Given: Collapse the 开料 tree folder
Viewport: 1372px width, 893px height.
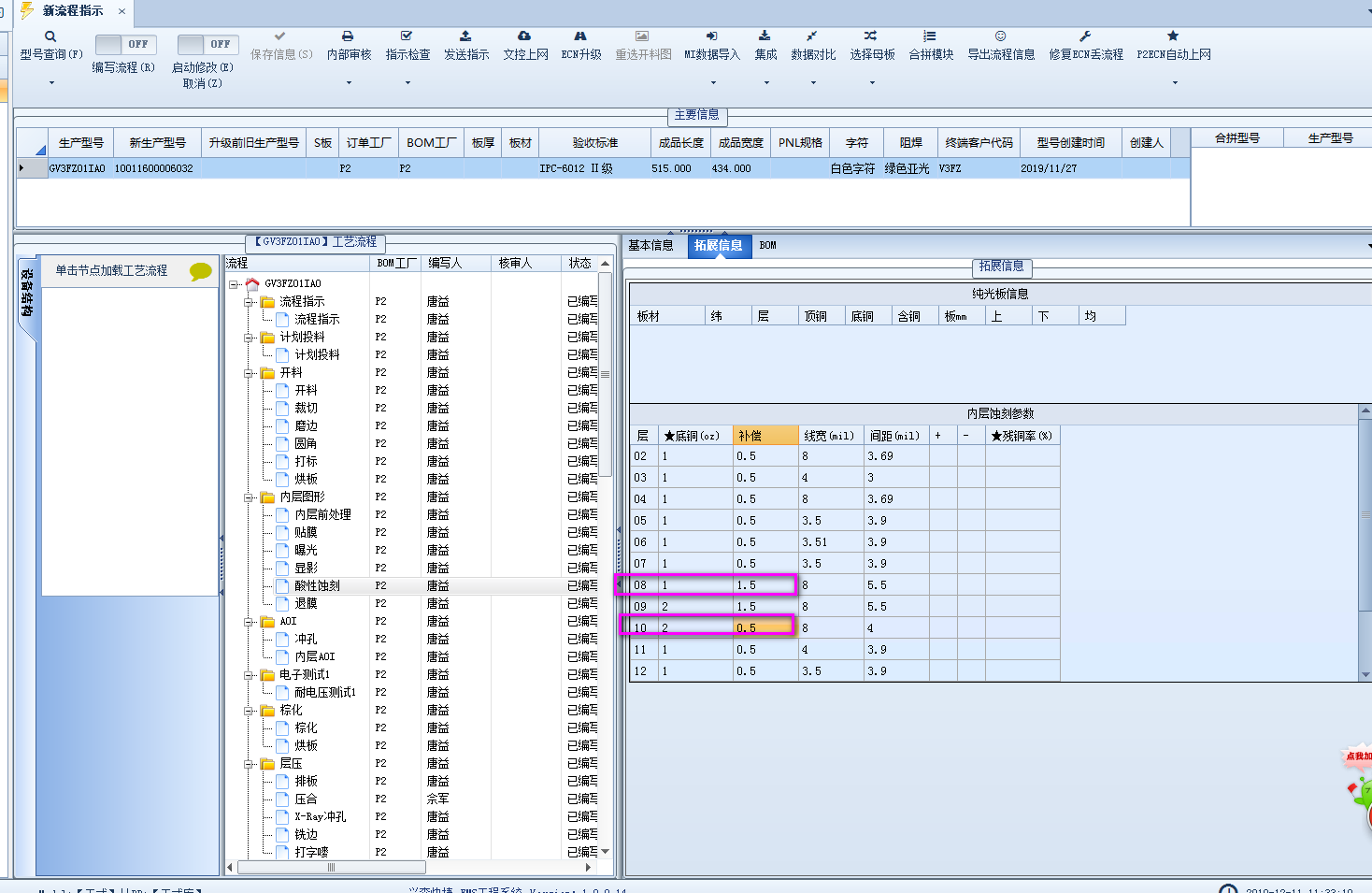Looking at the screenshot, I should click(x=250, y=373).
